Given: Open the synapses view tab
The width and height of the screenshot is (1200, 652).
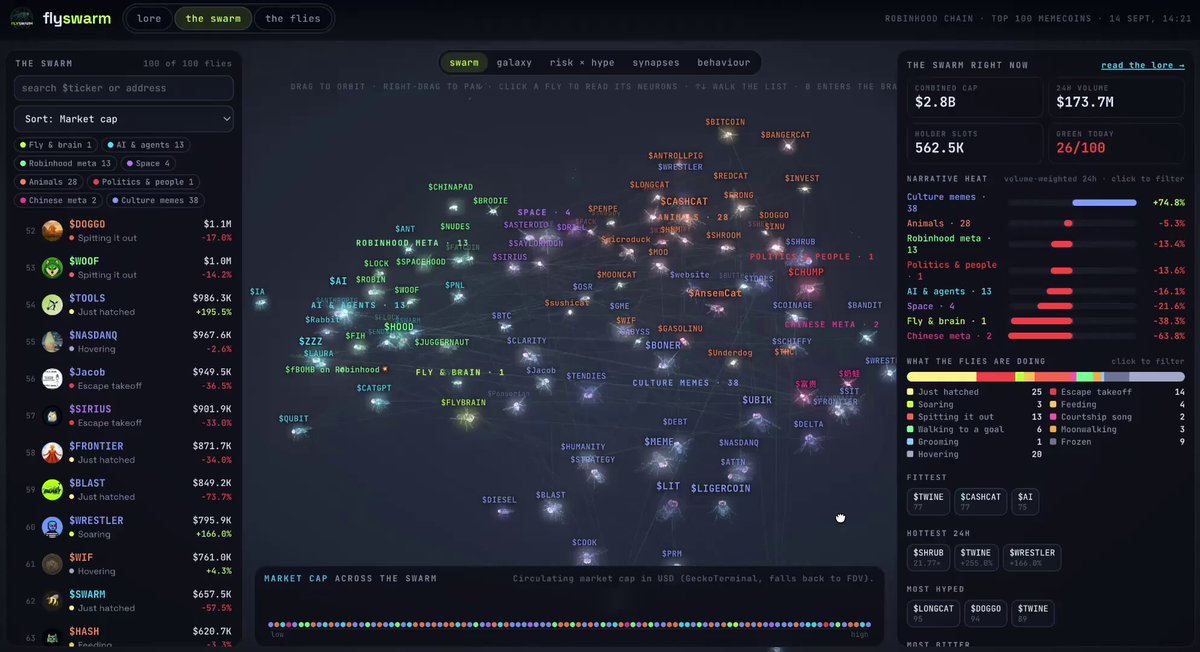Looking at the screenshot, I should coord(656,62).
